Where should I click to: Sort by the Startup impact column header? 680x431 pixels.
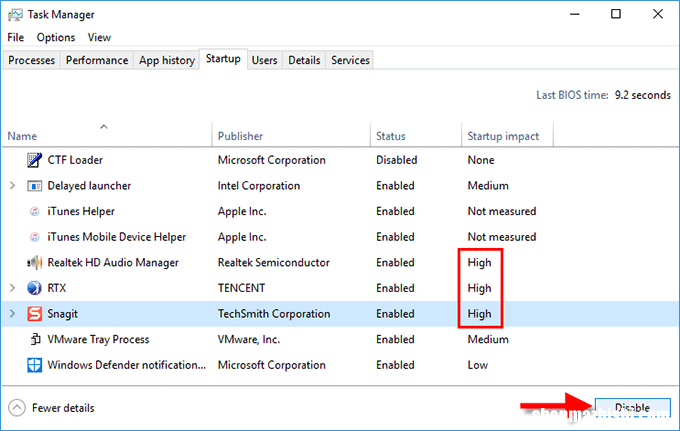click(x=507, y=136)
